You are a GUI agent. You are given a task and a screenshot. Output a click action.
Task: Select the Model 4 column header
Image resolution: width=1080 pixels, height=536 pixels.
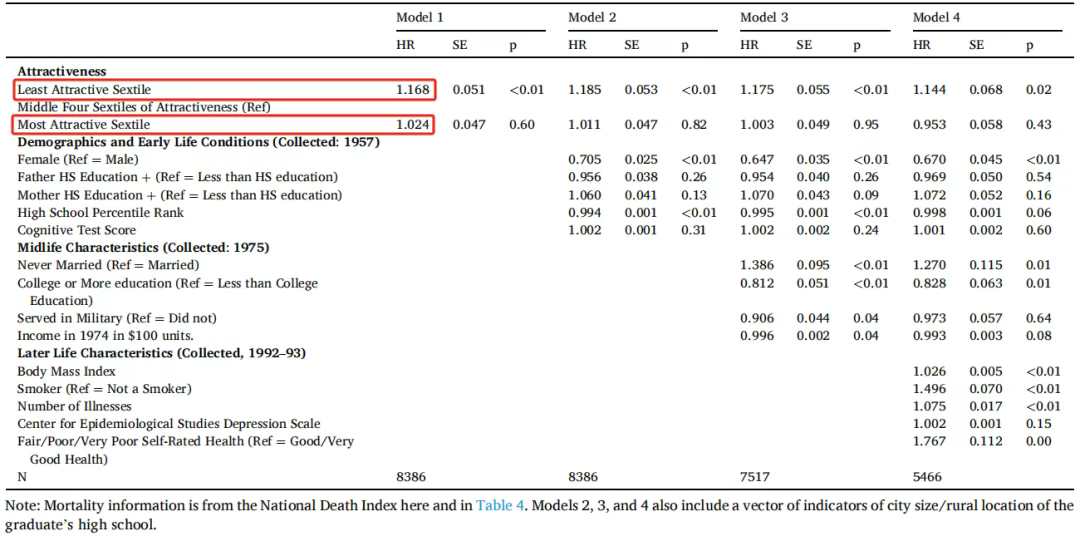(937, 17)
